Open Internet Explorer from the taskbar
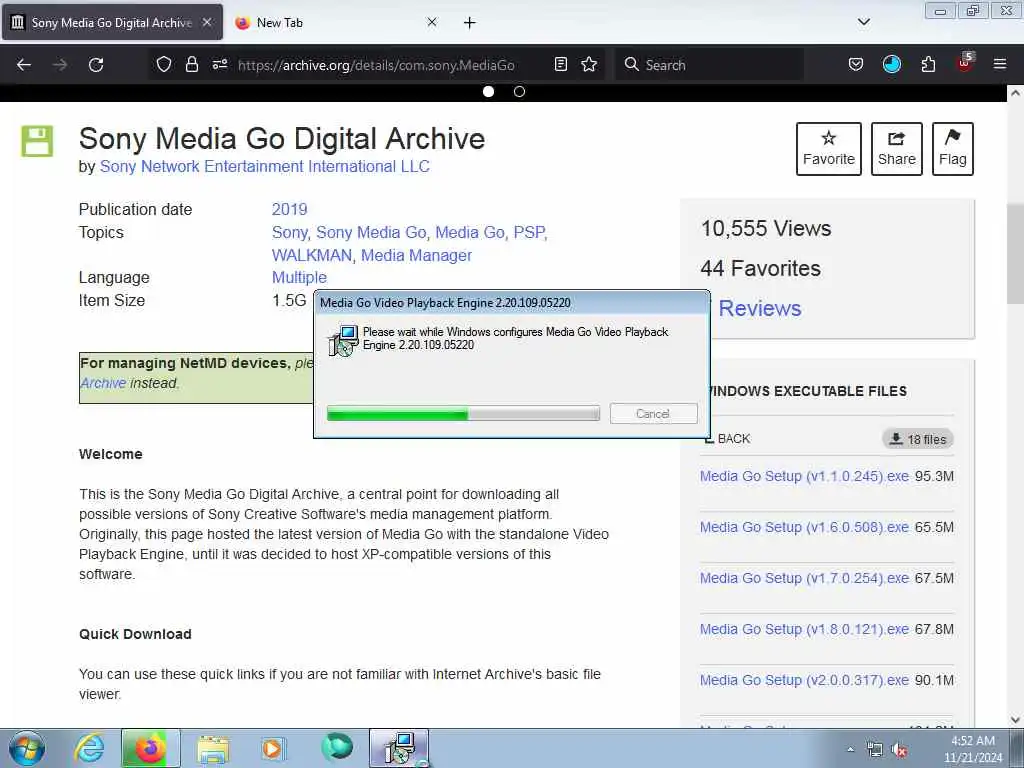1024x768 pixels. 89,748
